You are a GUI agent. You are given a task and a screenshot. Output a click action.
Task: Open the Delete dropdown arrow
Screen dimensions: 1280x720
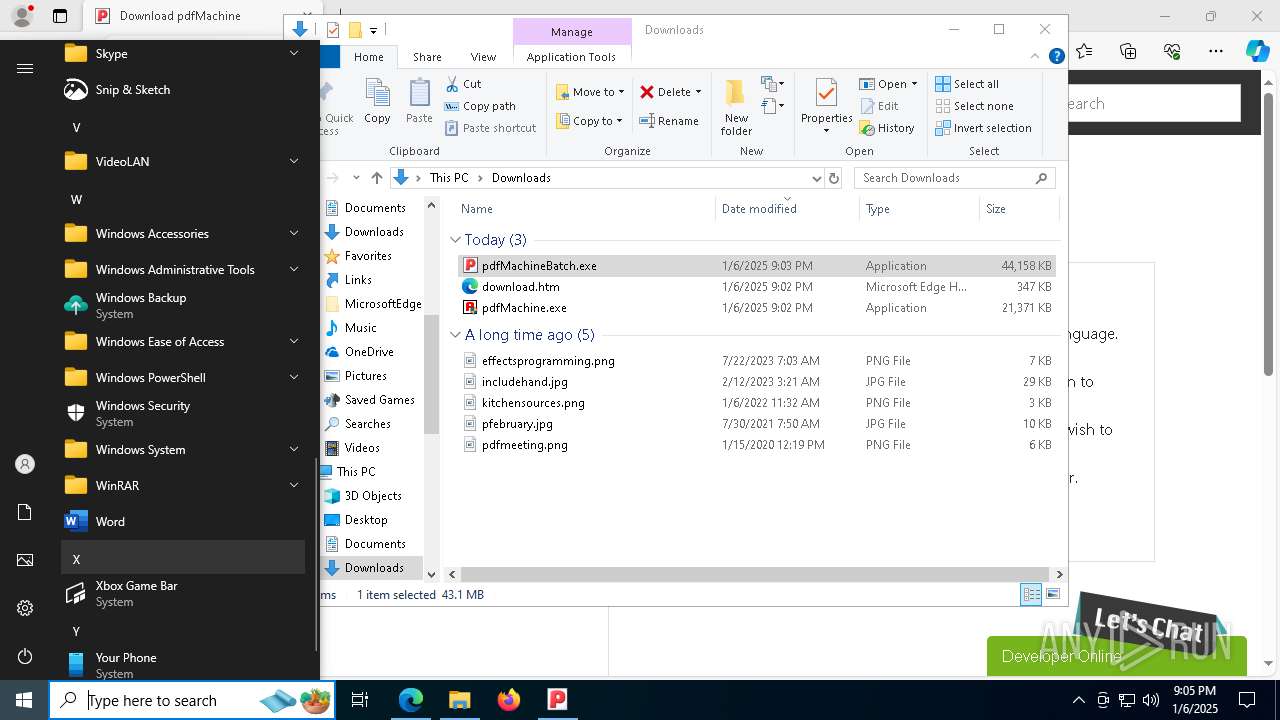point(698,92)
